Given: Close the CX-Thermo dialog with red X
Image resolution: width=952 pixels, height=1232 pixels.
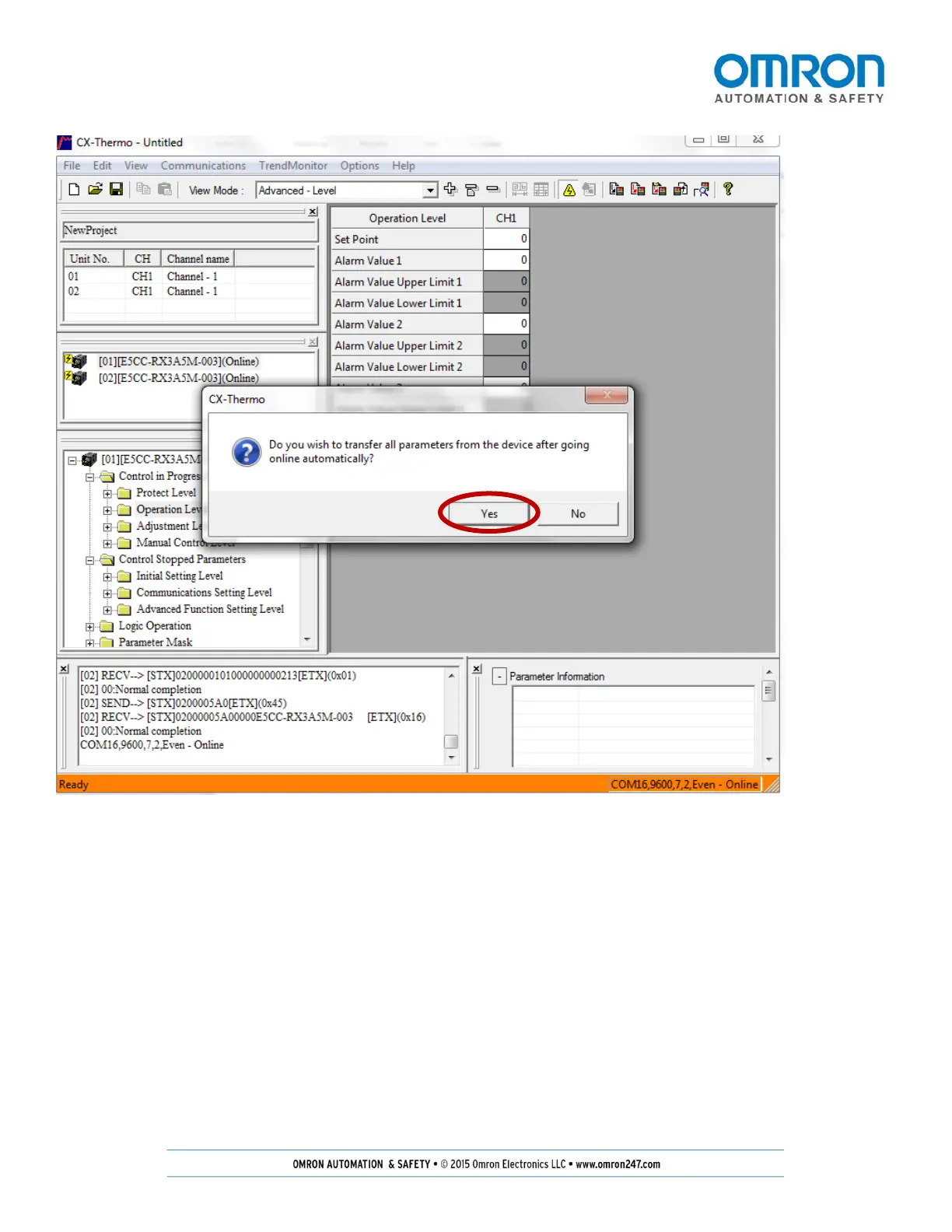Looking at the screenshot, I should (x=607, y=395).
